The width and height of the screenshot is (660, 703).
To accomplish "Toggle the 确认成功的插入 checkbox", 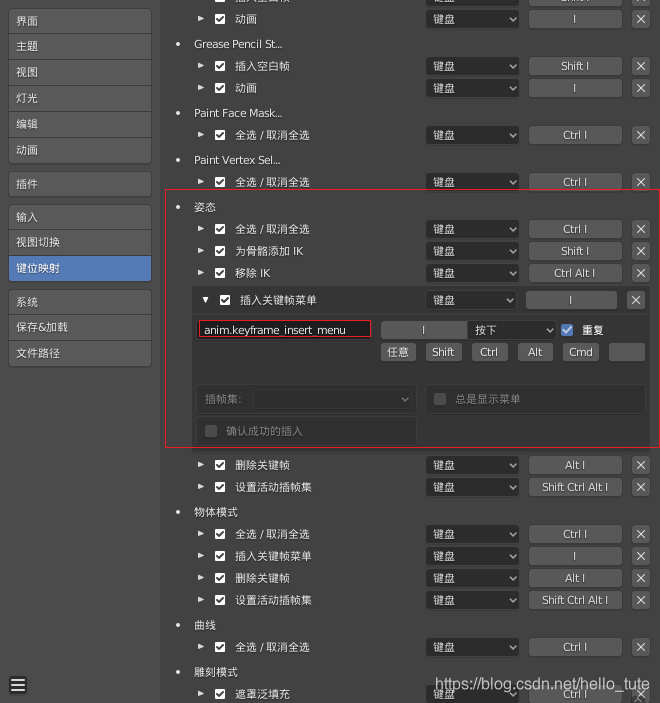I will tap(211, 431).
